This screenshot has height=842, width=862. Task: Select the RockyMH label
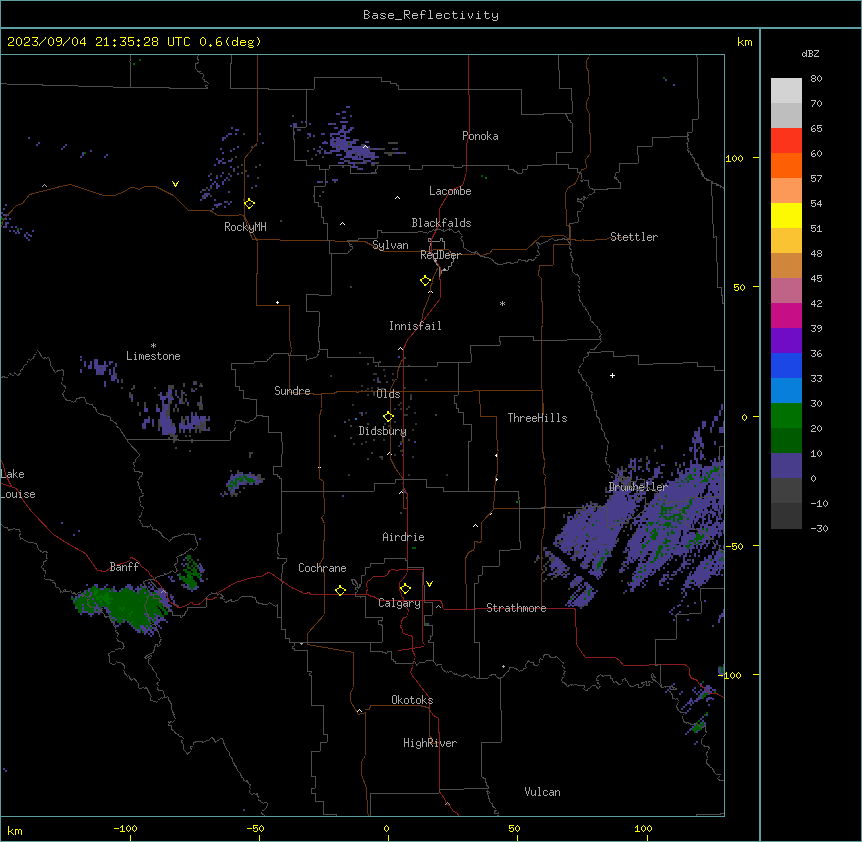[x=245, y=227]
